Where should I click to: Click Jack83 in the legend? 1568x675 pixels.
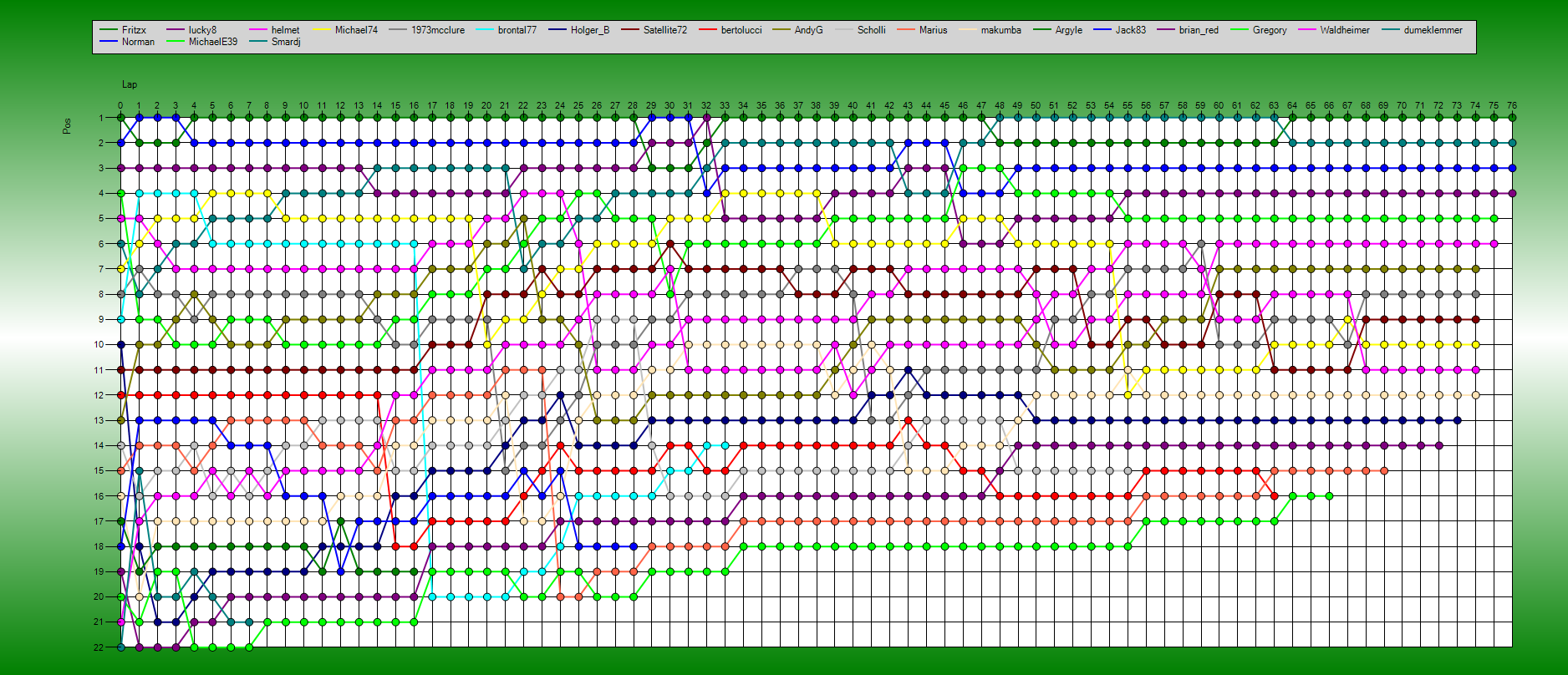coord(1131,30)
